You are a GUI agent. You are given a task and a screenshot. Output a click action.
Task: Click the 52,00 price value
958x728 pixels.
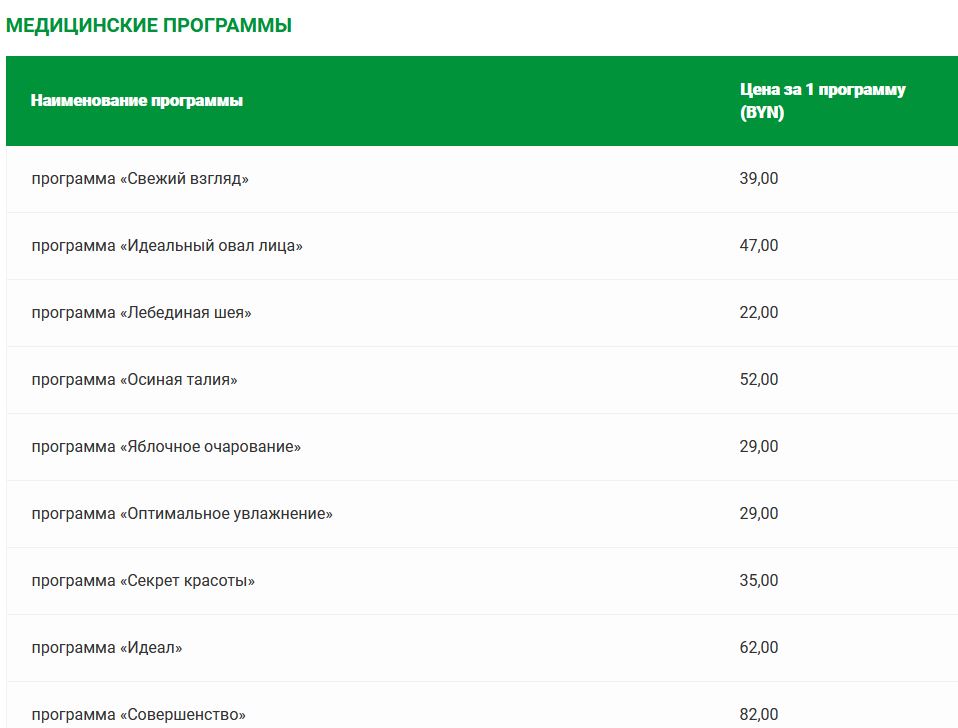coord(759,380)
